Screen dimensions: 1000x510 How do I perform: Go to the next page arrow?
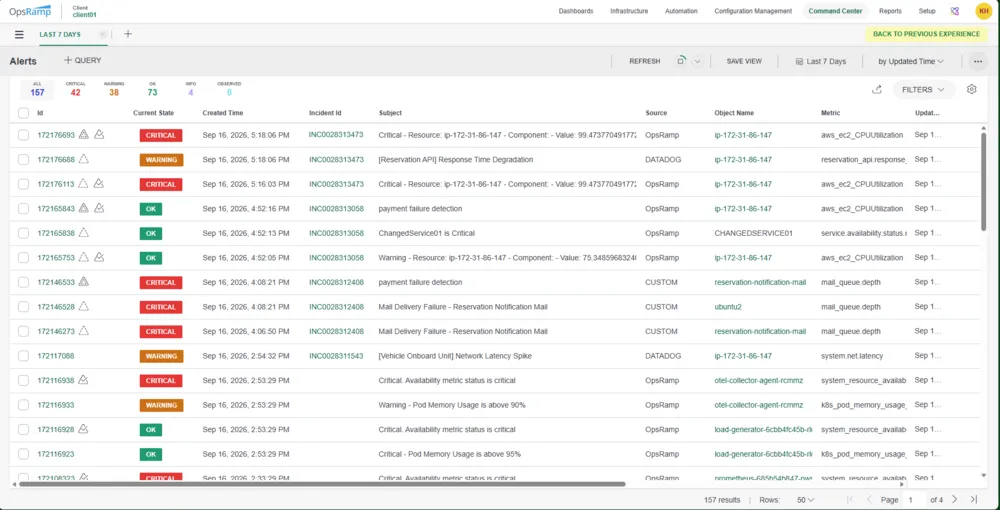pos(955,499)
